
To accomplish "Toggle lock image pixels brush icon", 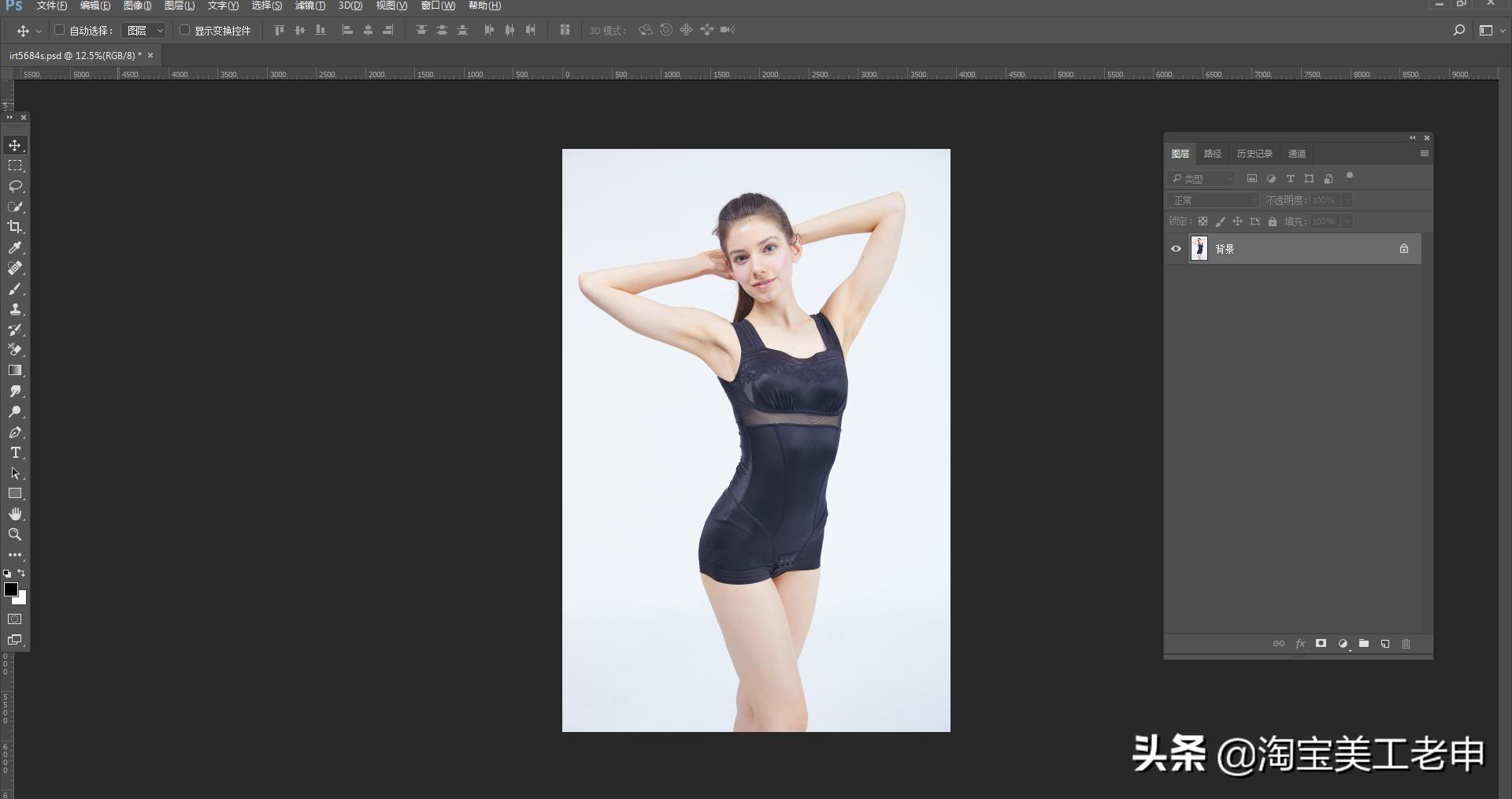I will tap(1220, 221).
